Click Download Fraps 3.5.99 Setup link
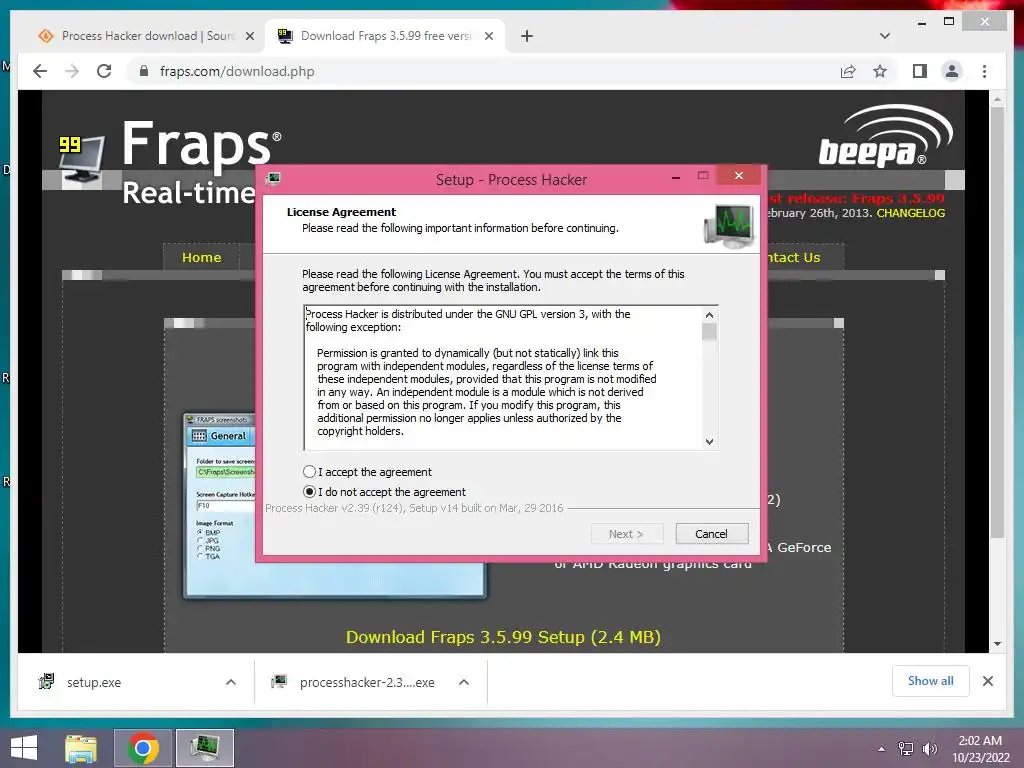Screen dimensions: 1024x768 (x=503, y=637)
